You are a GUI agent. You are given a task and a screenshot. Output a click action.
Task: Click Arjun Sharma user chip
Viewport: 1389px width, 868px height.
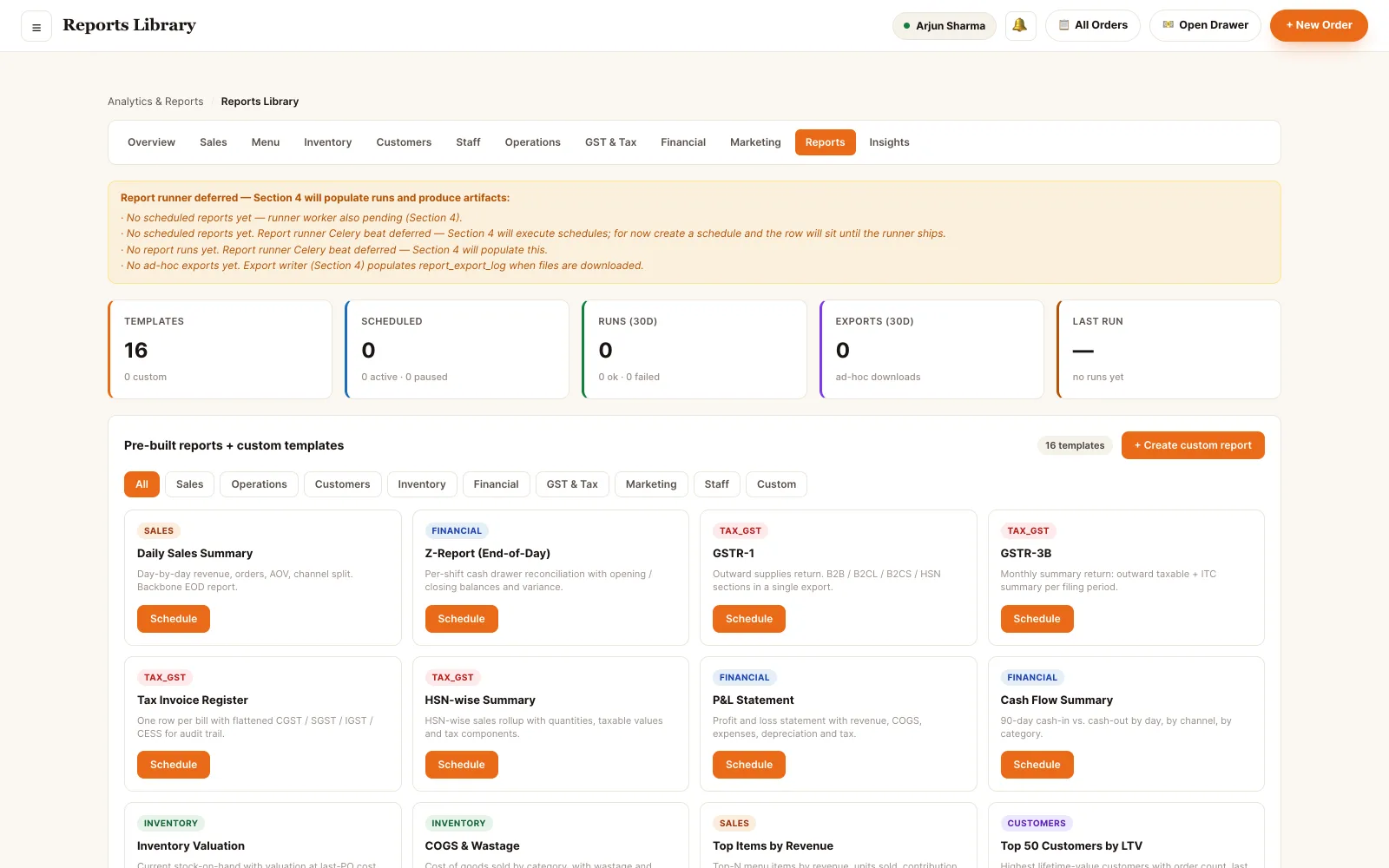[x=945, y=25]
